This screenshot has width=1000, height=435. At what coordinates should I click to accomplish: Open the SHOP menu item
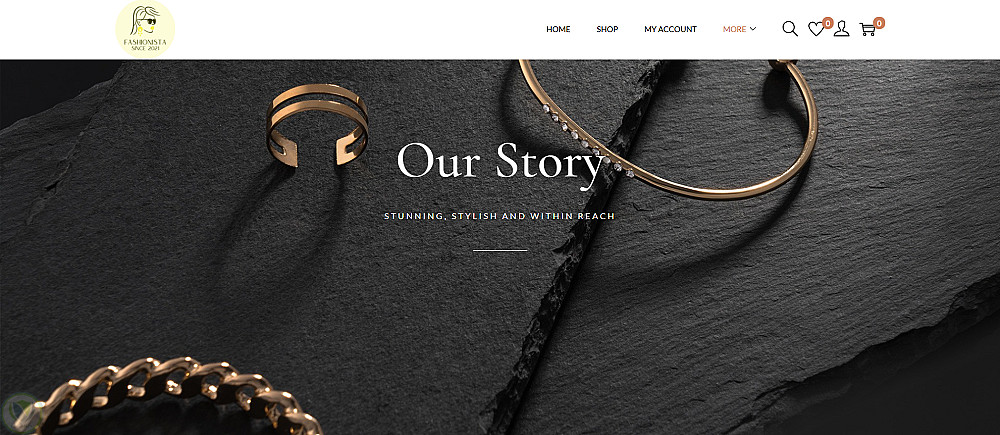607,29
